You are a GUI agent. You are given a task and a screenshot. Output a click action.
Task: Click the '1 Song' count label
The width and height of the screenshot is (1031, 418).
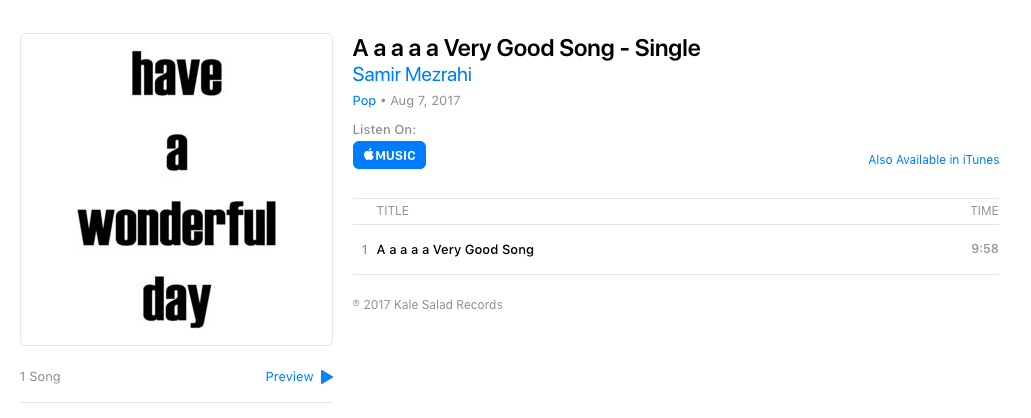point(40,377)
